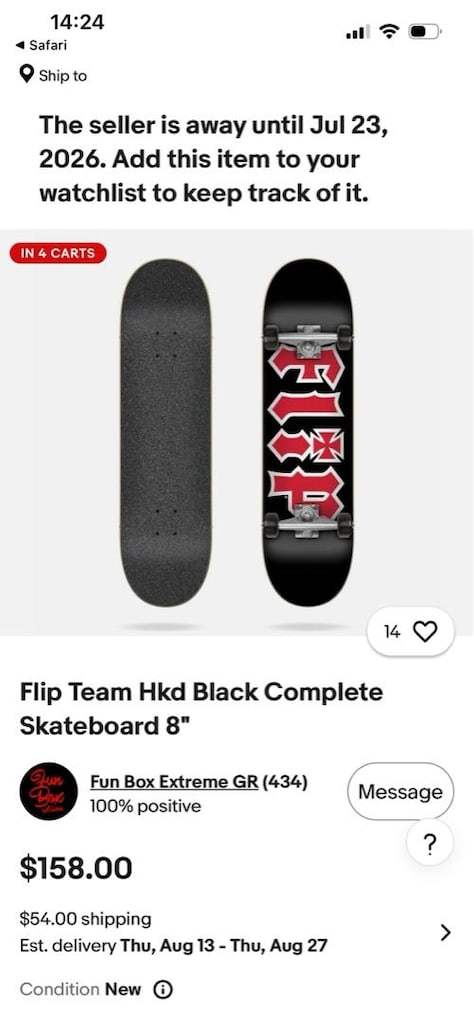
Task: Tap the Wi-Fi status icon
Action: [x=390, y=31]
